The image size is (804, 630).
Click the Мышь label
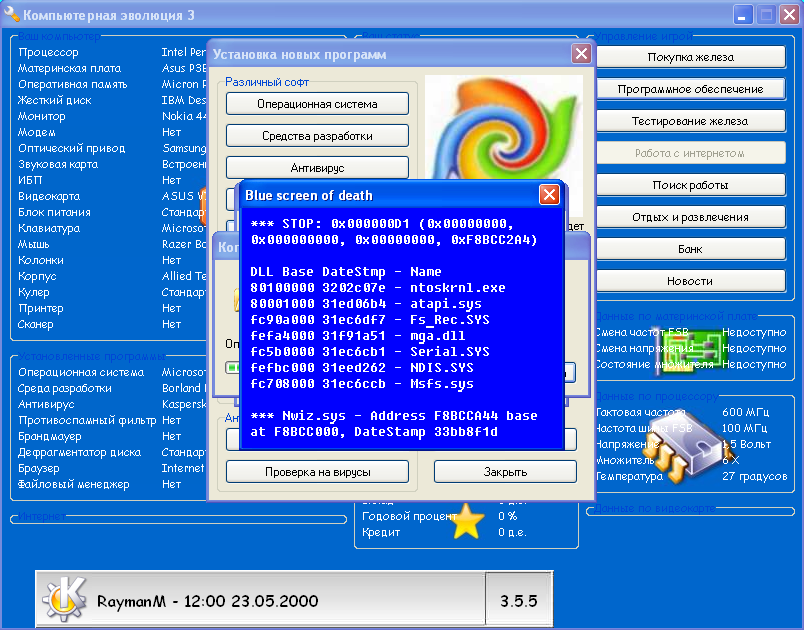(33, 244)
